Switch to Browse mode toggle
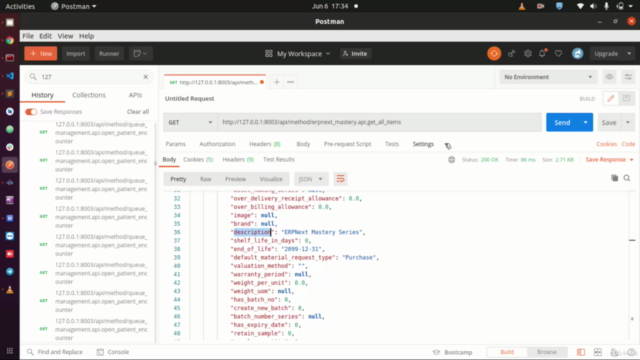 pos(547,352)
